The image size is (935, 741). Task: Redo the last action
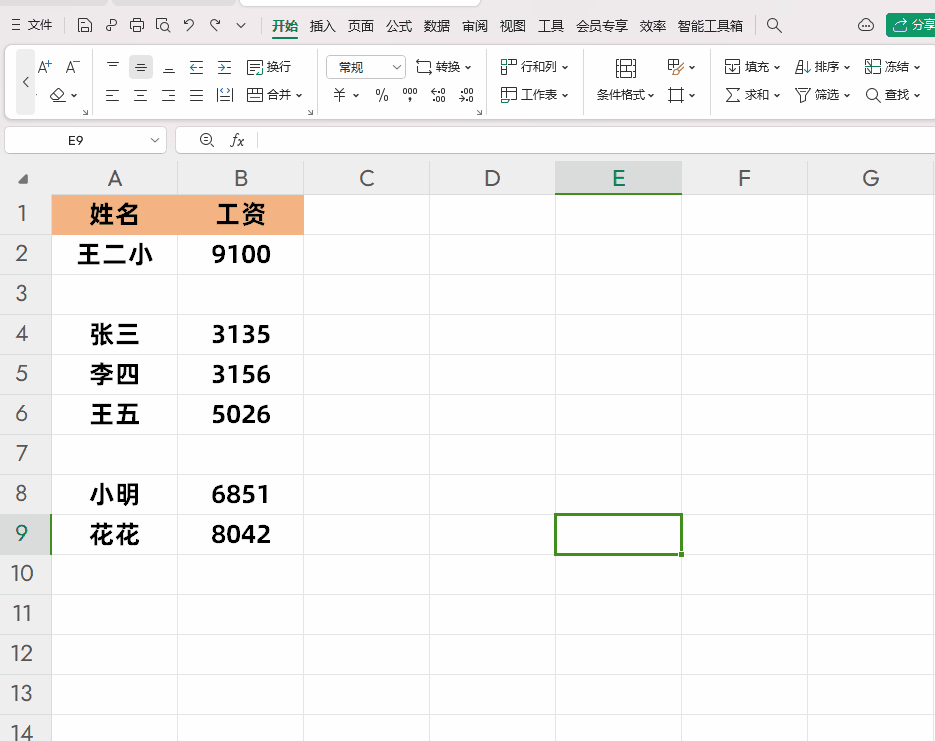(215, 25)
